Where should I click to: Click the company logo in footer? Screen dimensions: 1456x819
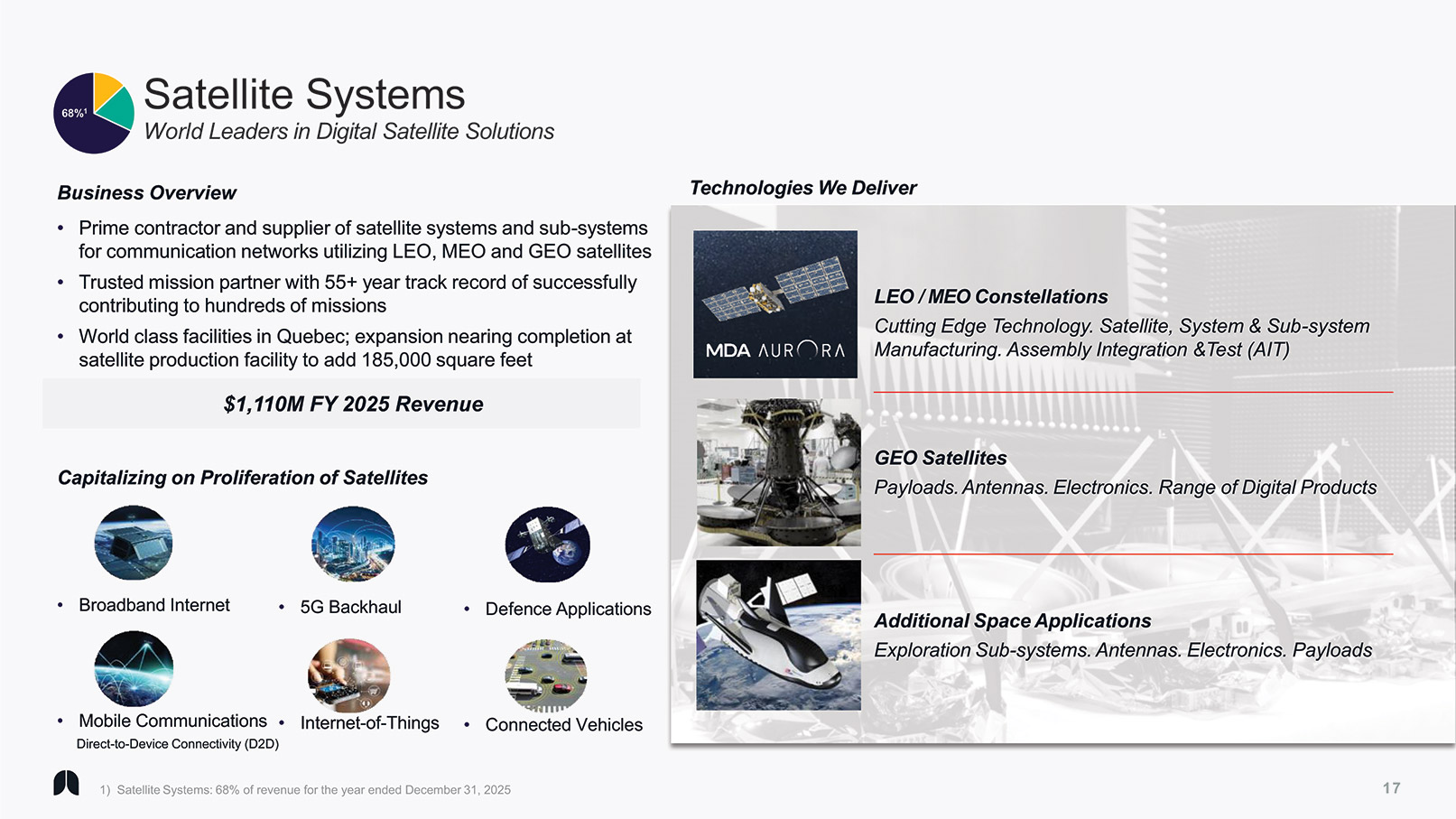click(x=66, y=783)
